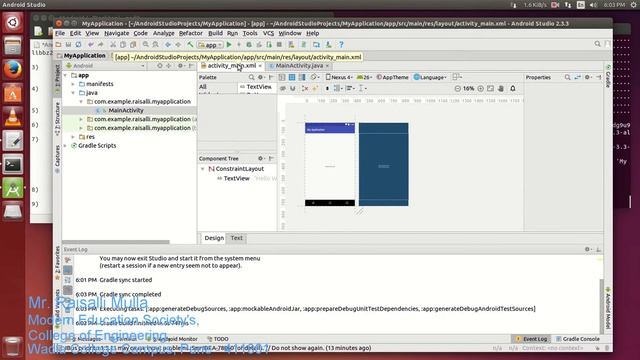Click the Stop square icon in the toolbar

pos(279,44)
